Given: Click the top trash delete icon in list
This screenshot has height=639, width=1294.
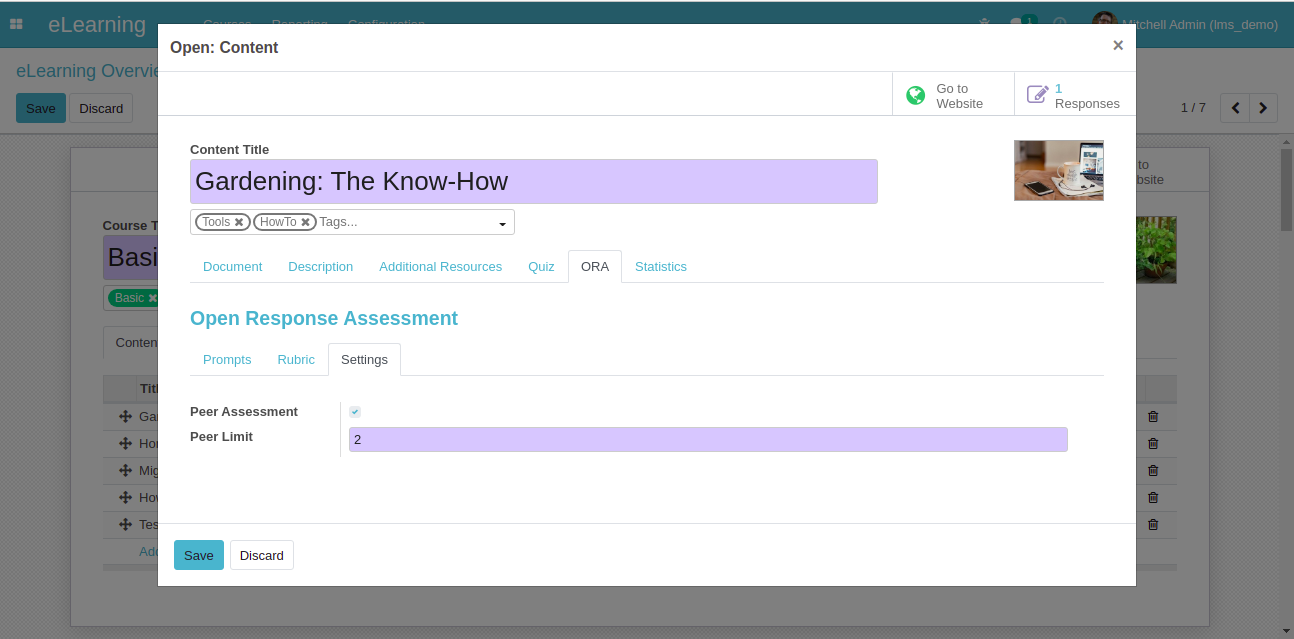Looking at the screenshot, I should (x=1153, y=416).
